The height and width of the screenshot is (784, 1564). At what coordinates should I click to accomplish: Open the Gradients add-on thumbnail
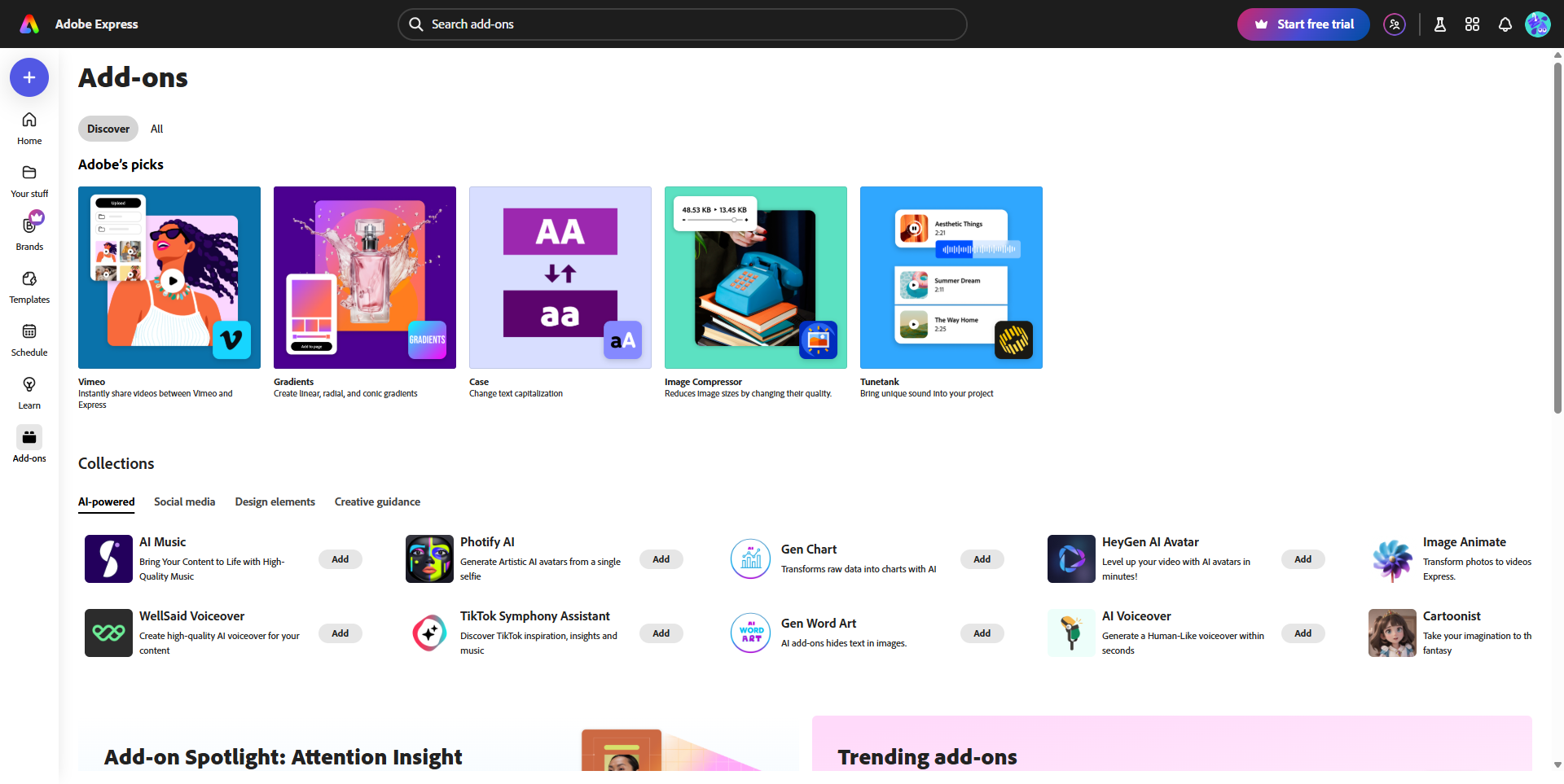click(x=365, y=278)
